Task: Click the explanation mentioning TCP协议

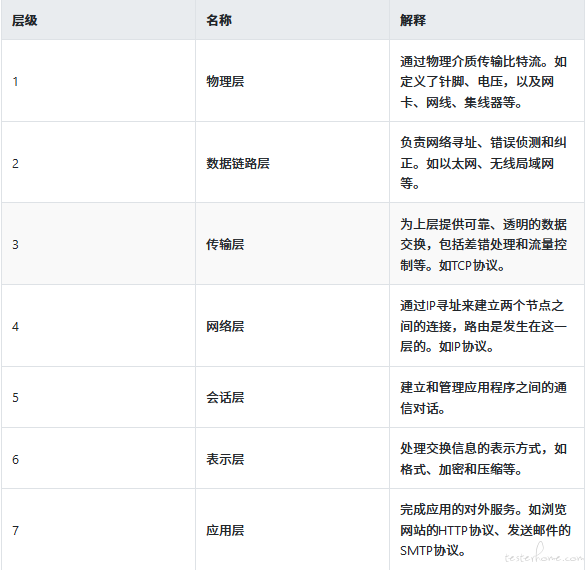Action: 484,245
